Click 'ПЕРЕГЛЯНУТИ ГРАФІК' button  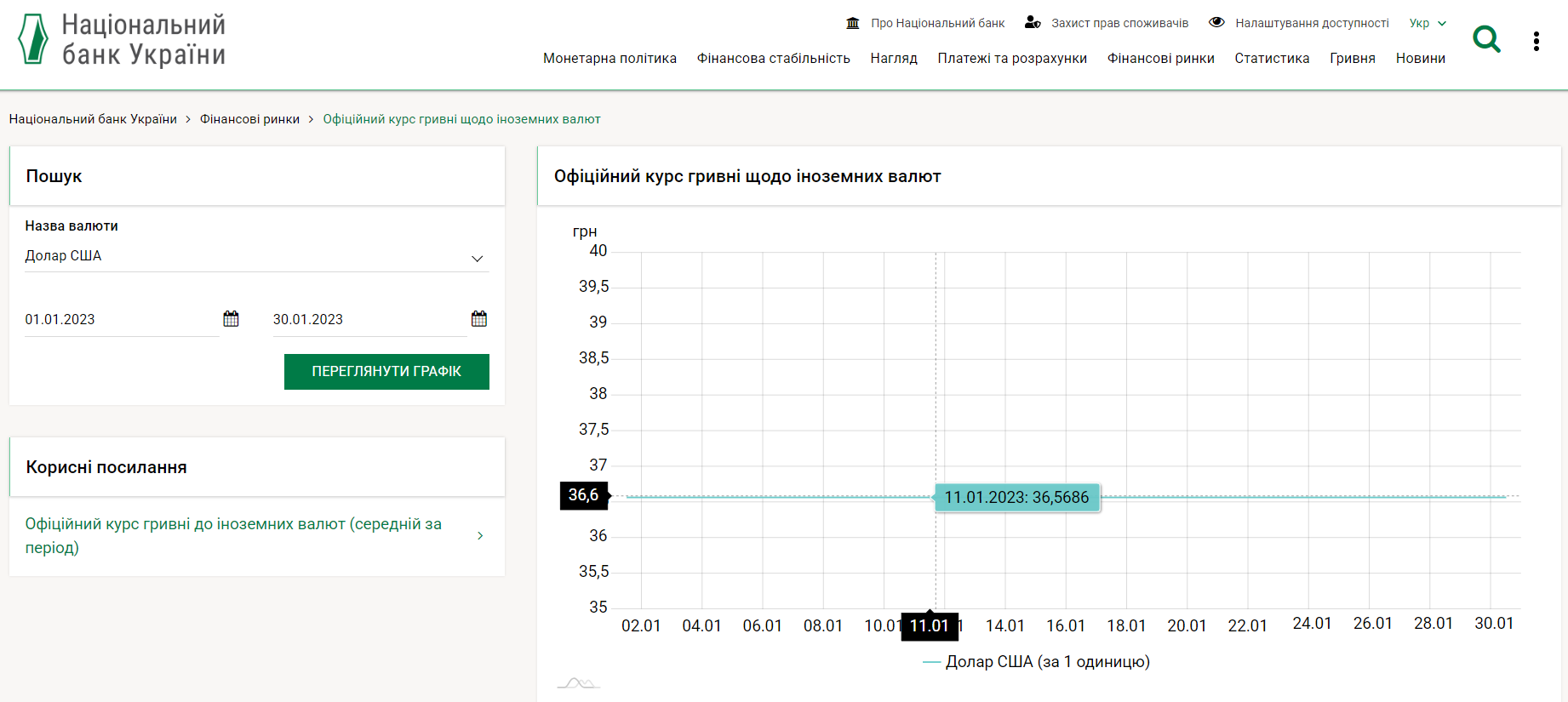pos(386,372)
